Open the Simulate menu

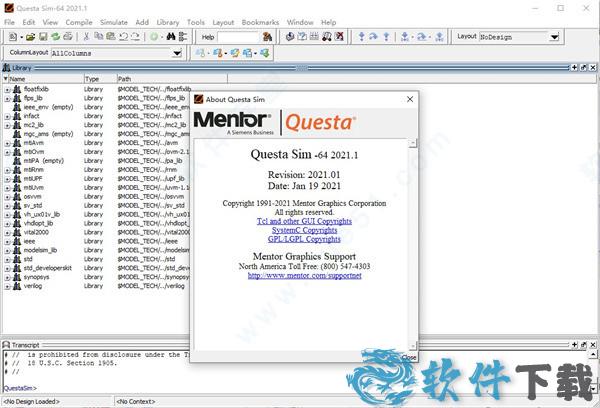[x=114, y=22]
